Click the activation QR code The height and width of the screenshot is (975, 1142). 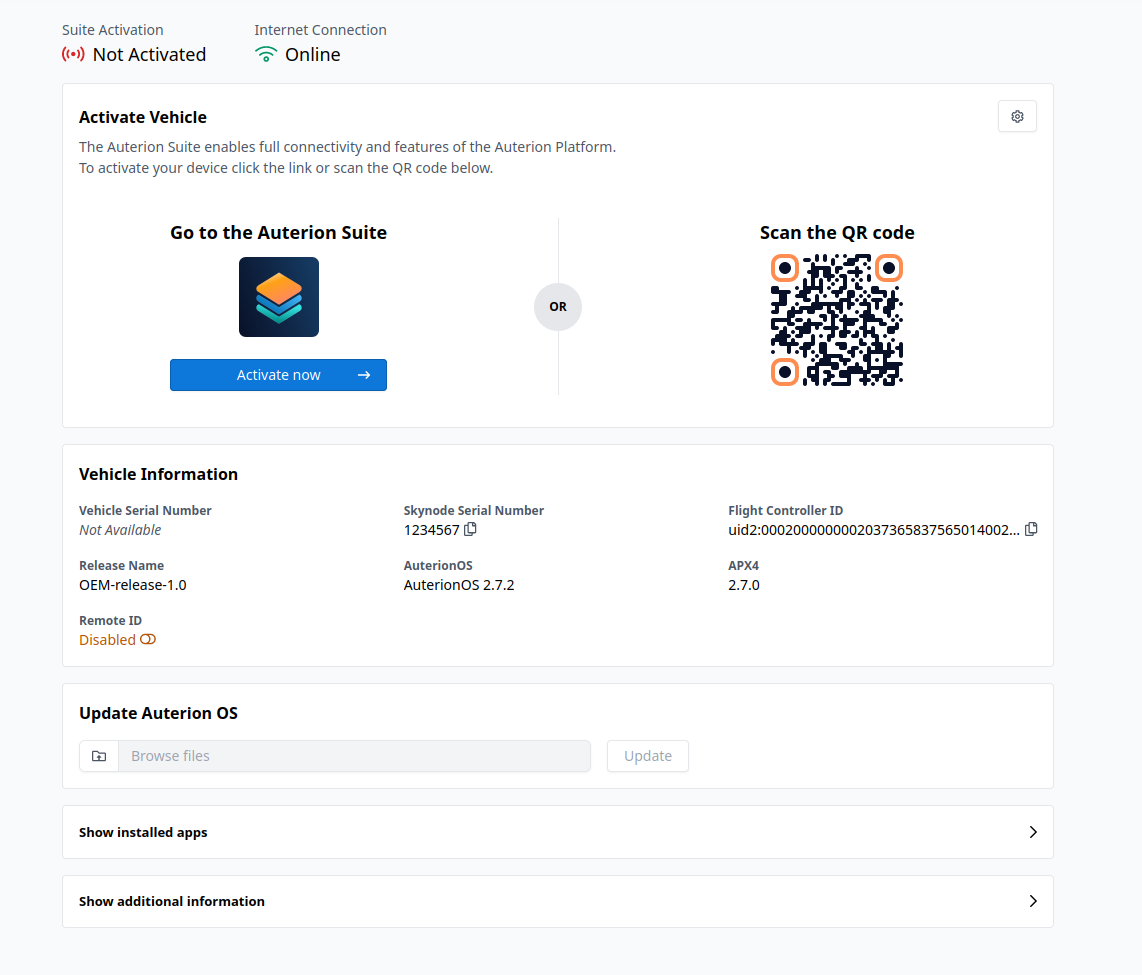837,320
